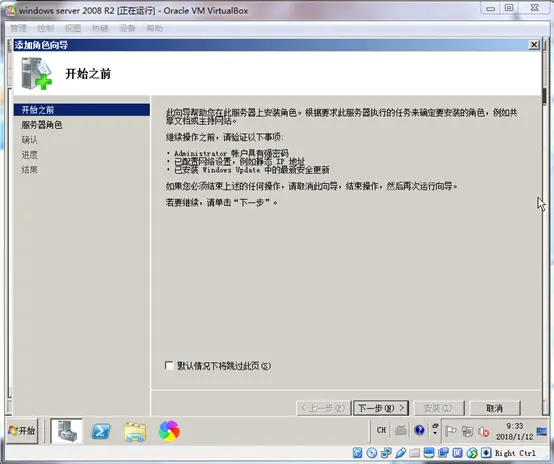Click the VirtualBox shared folders indicator
This screenshot has width=554, height=464.
coord(415,453)
